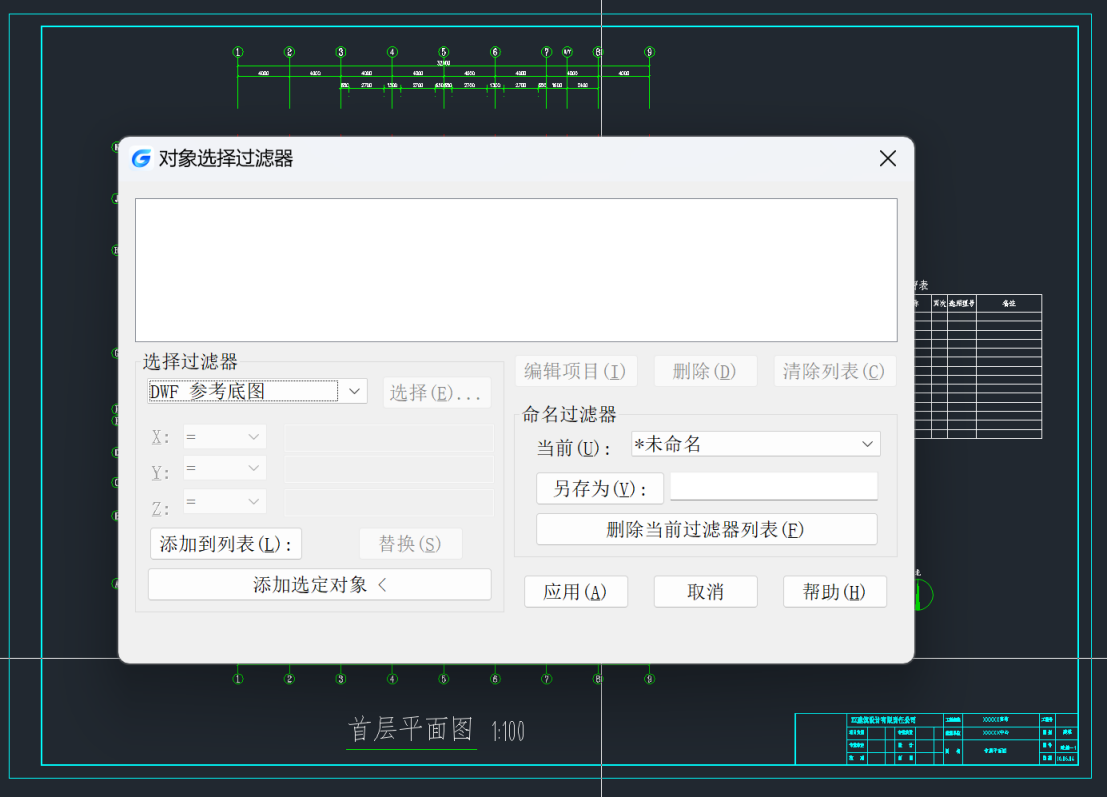Viewport: 1108px width, 798px height.
Task: Focus the 另存为 filter name text field
Action: [773, 487]
